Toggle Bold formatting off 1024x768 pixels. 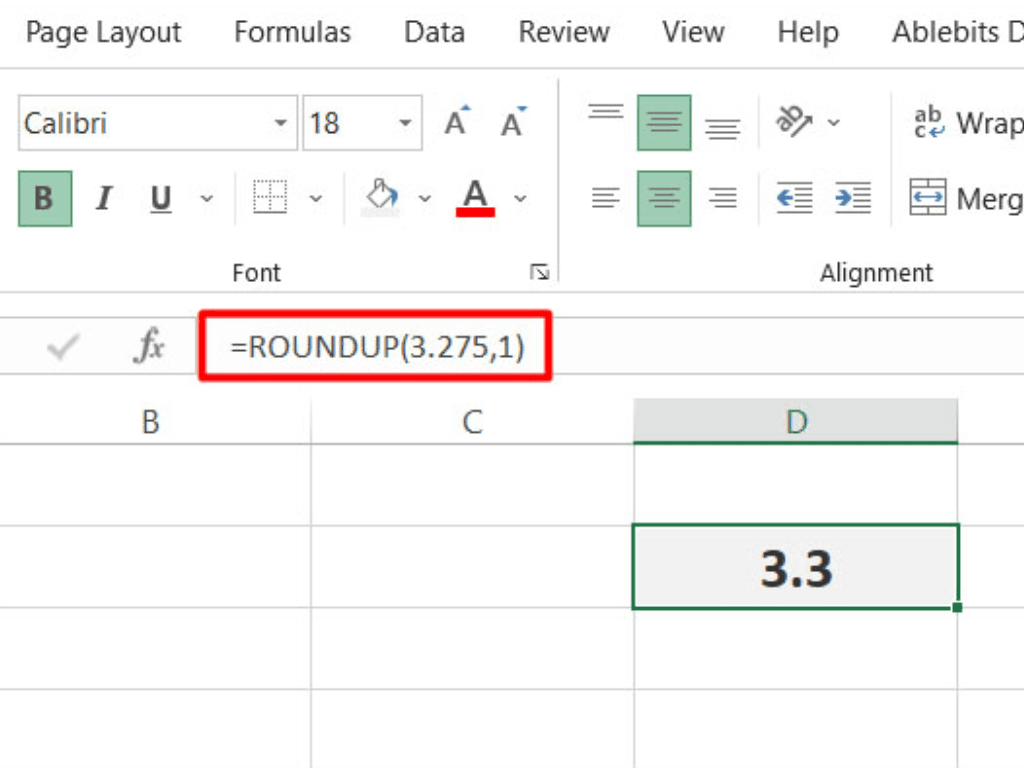pos(44,198)
